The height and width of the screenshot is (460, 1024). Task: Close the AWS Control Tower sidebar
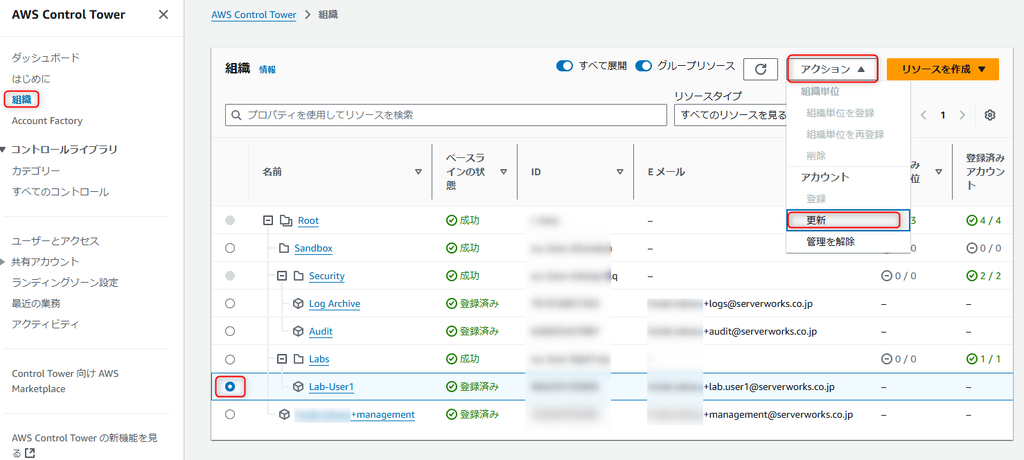[x=163, y=14]
